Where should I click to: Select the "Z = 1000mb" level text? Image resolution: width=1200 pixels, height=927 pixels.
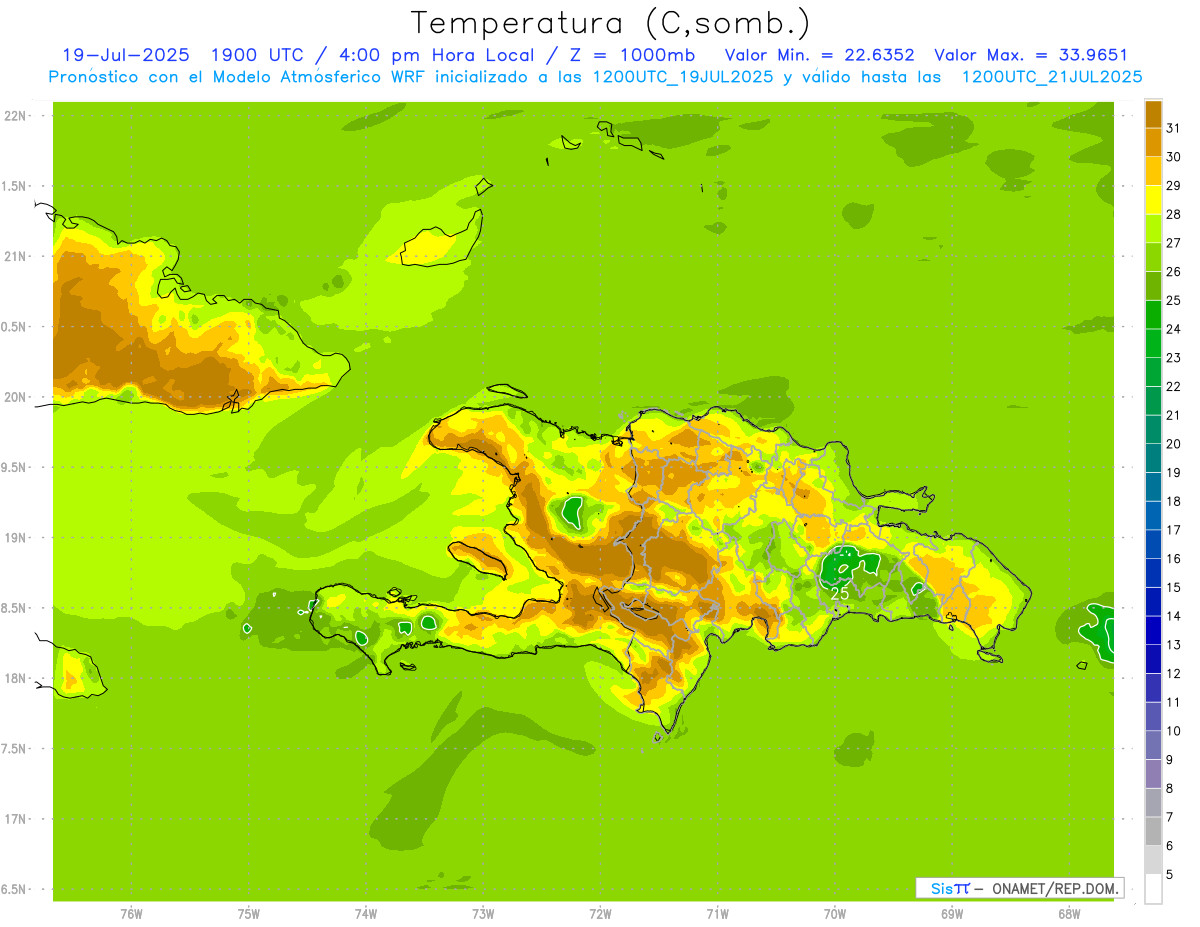tap(635, 55)
